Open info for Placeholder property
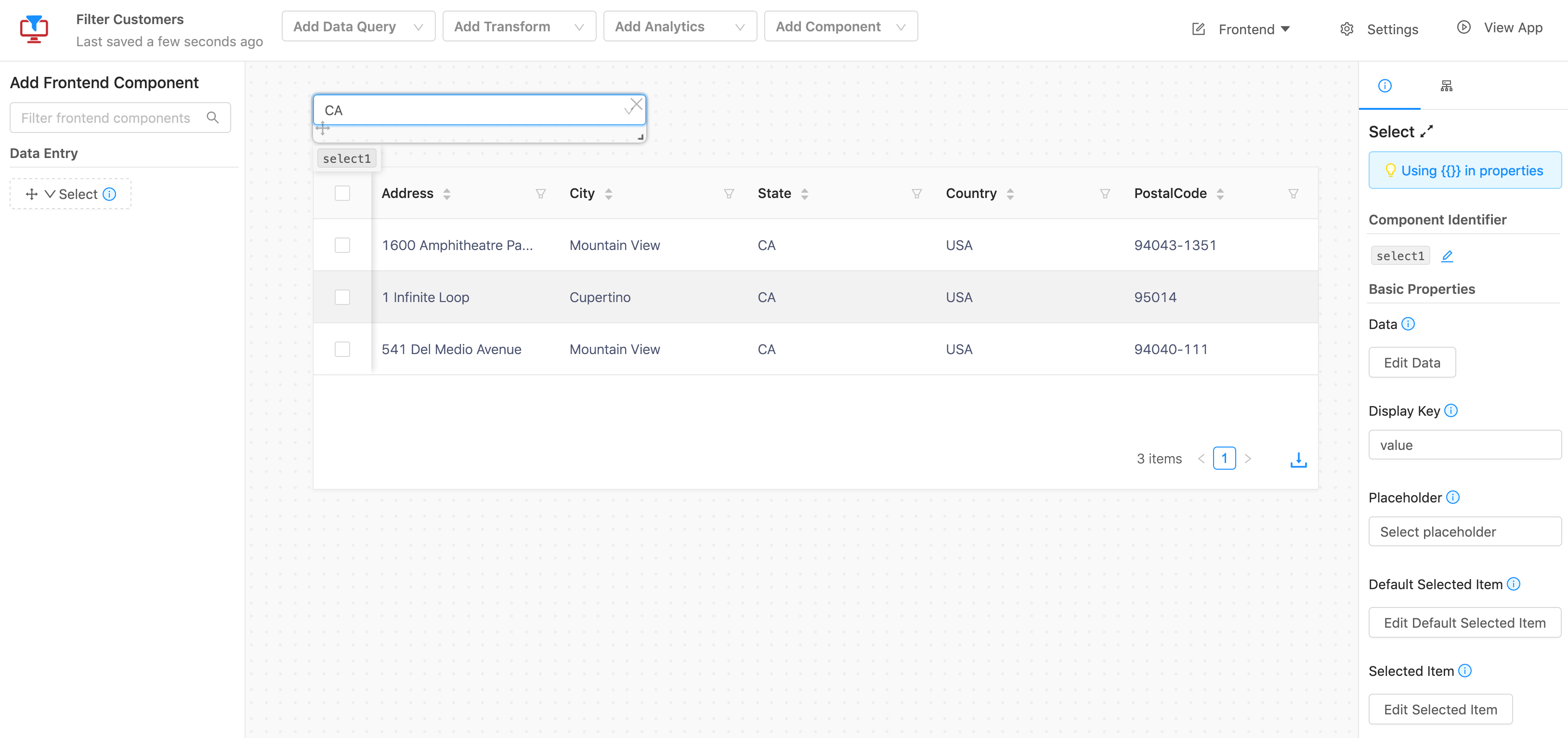 [1453, 498]
